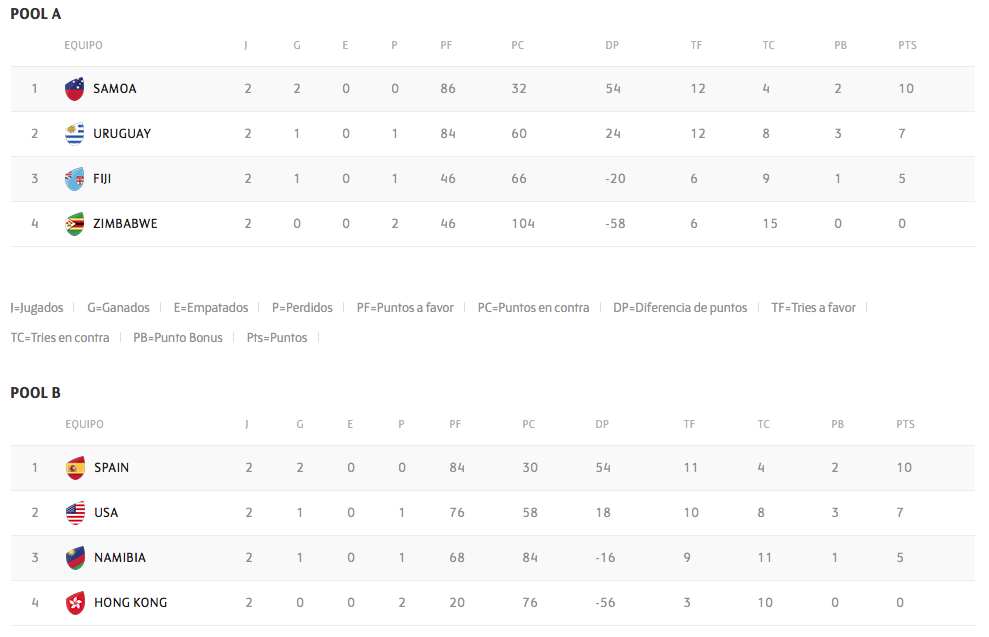Click the POOL A heading
Image resolution: width=989 pixels, height=637 pixels.
point(35,14)
